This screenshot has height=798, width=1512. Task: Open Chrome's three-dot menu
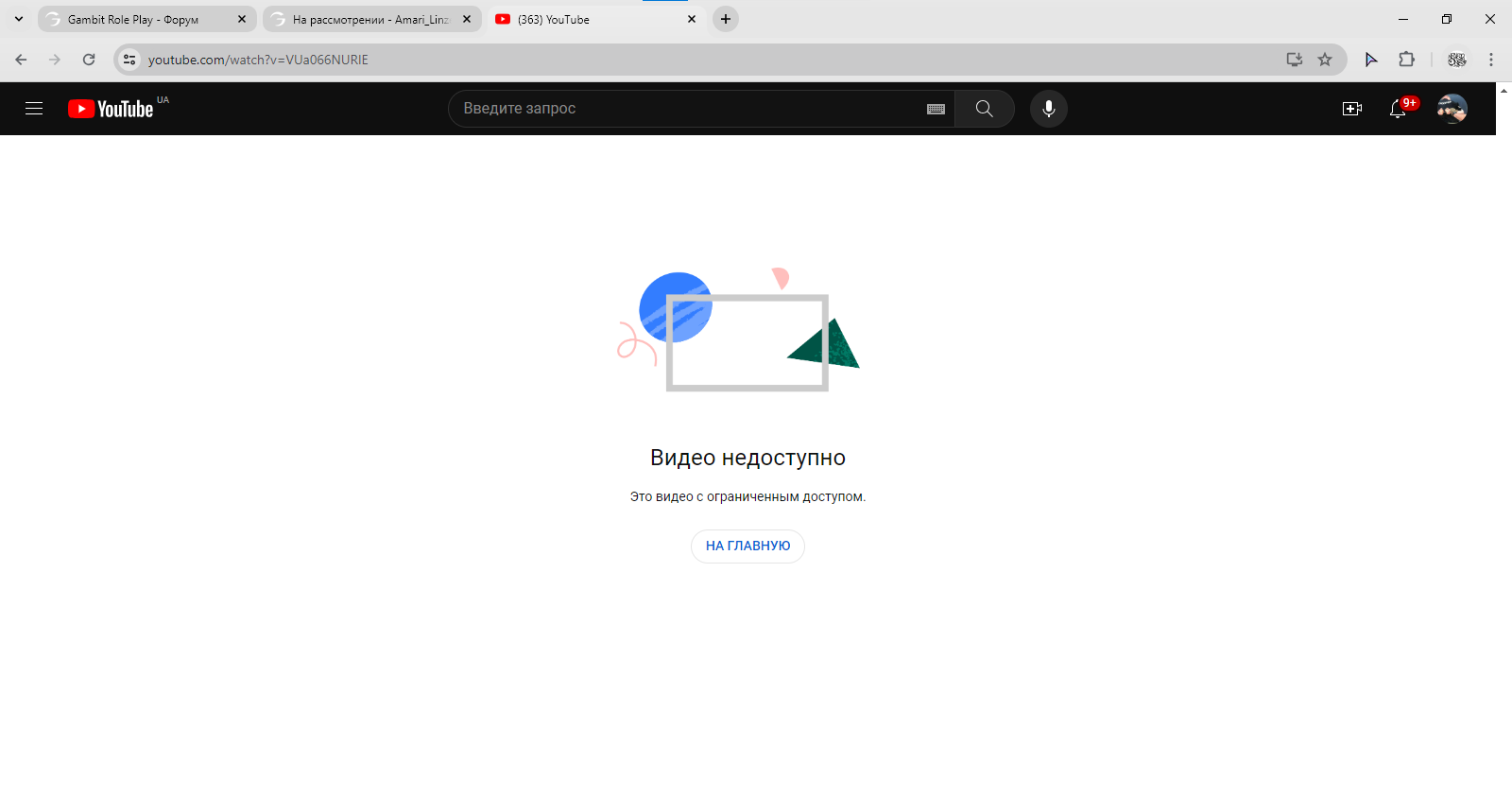1490,60
